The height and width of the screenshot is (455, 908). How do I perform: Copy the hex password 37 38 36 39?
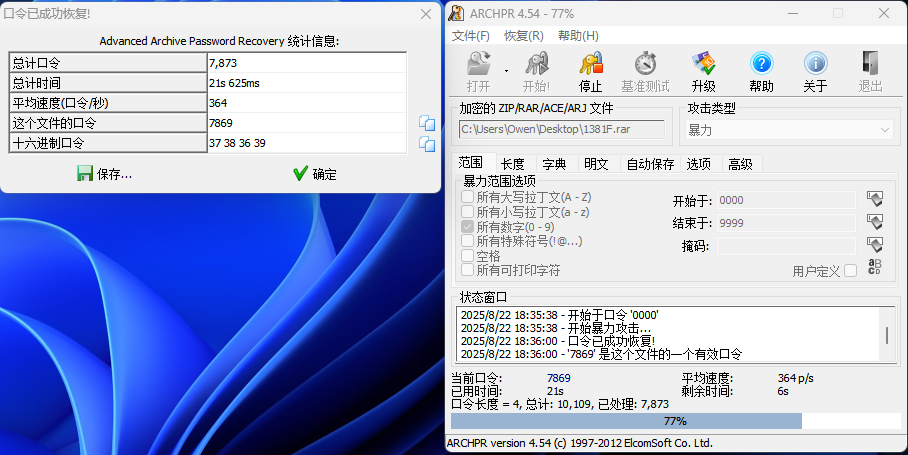pyautogui.click(x=427, y=143)
